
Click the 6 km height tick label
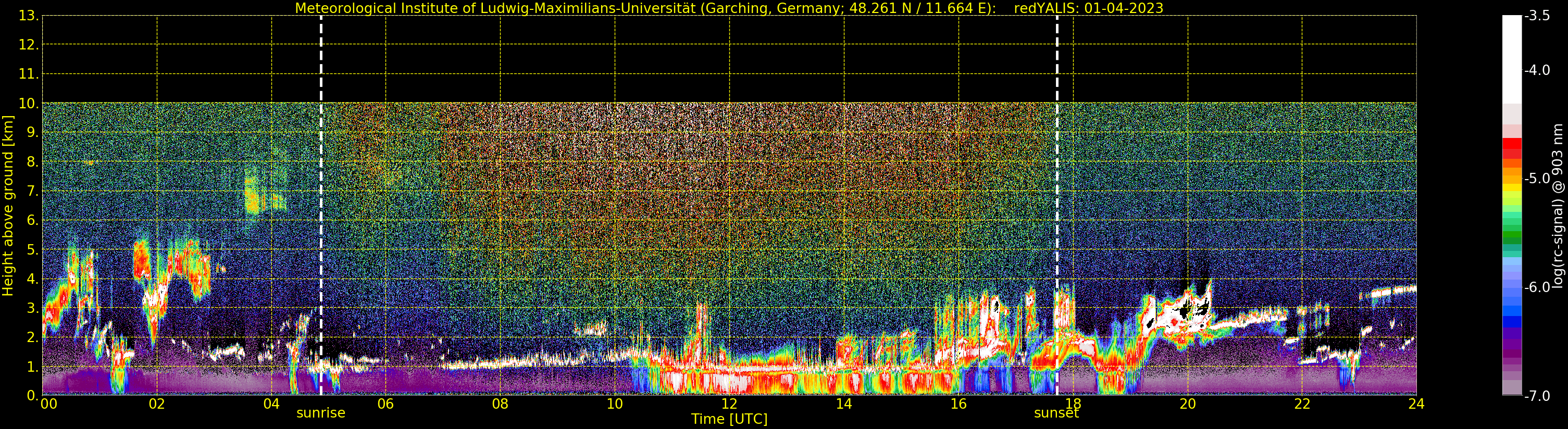click(x=32, y=220)
